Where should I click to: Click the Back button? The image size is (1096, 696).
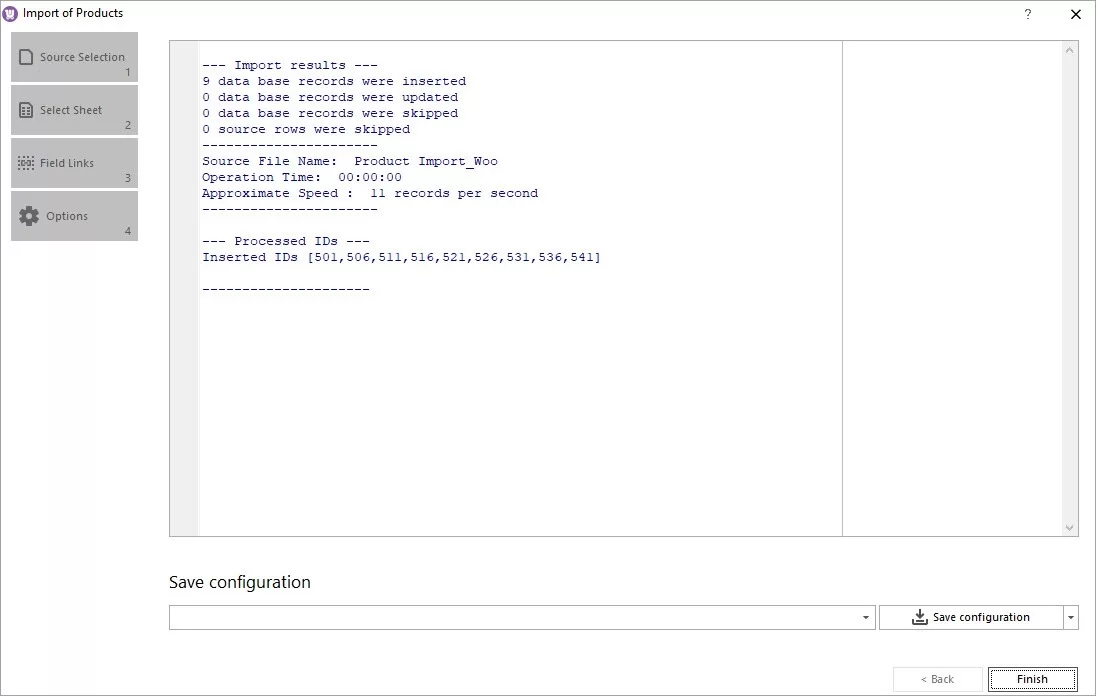pyautogui.click(x=937, y=678)
